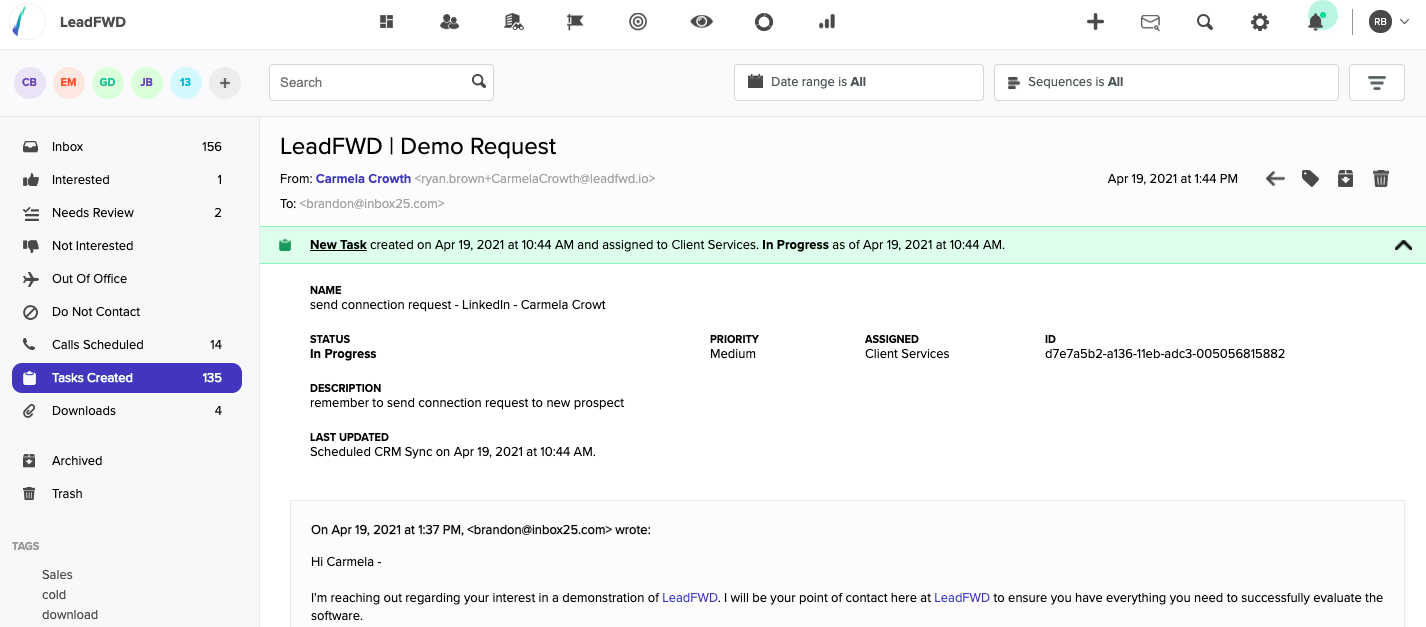1426x627 pixels.
Task: Open the Interested folder
Action: (x=127, y=180)
